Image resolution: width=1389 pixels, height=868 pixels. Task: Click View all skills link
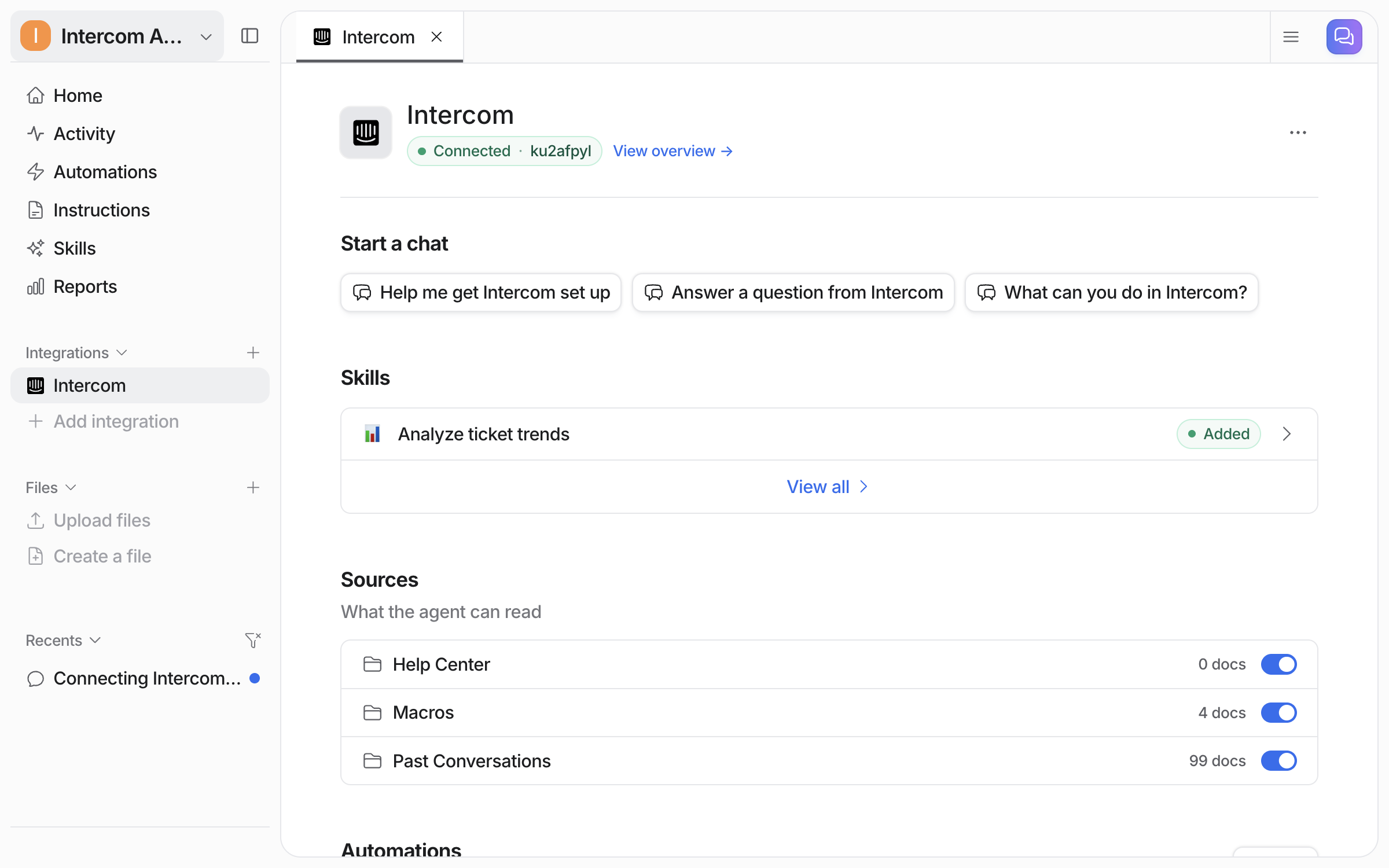click(828, 487)
